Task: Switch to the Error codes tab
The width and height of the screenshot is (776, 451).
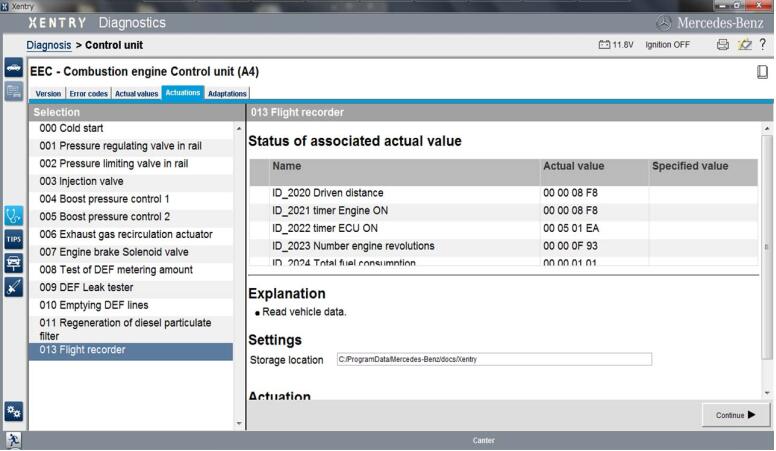Action: point(88,94)
